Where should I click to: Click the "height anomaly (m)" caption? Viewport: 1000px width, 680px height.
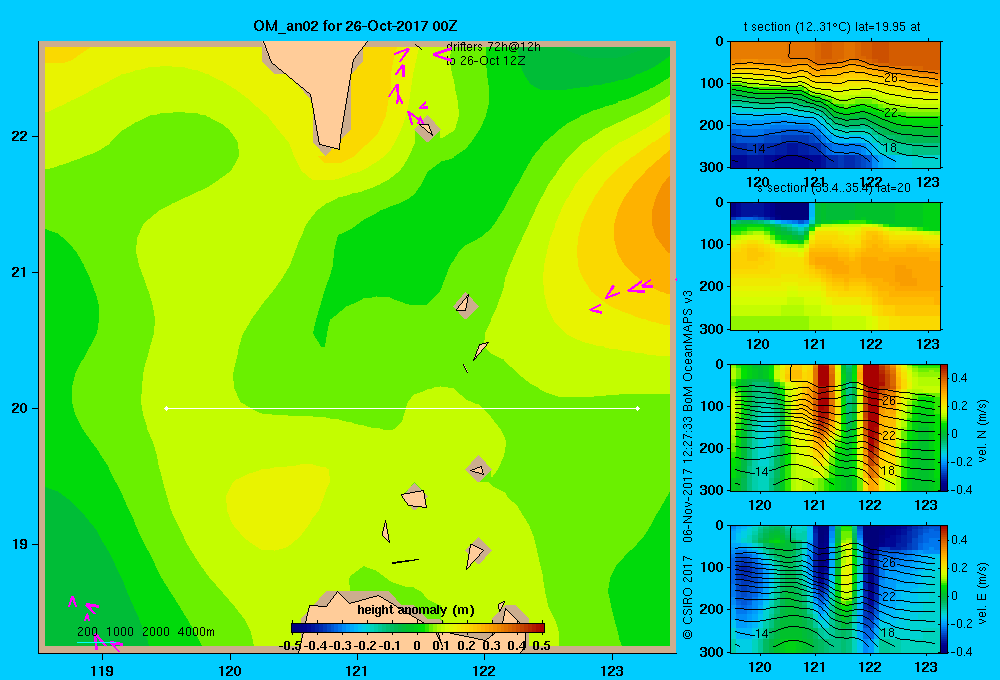click(x=416, y=610)
